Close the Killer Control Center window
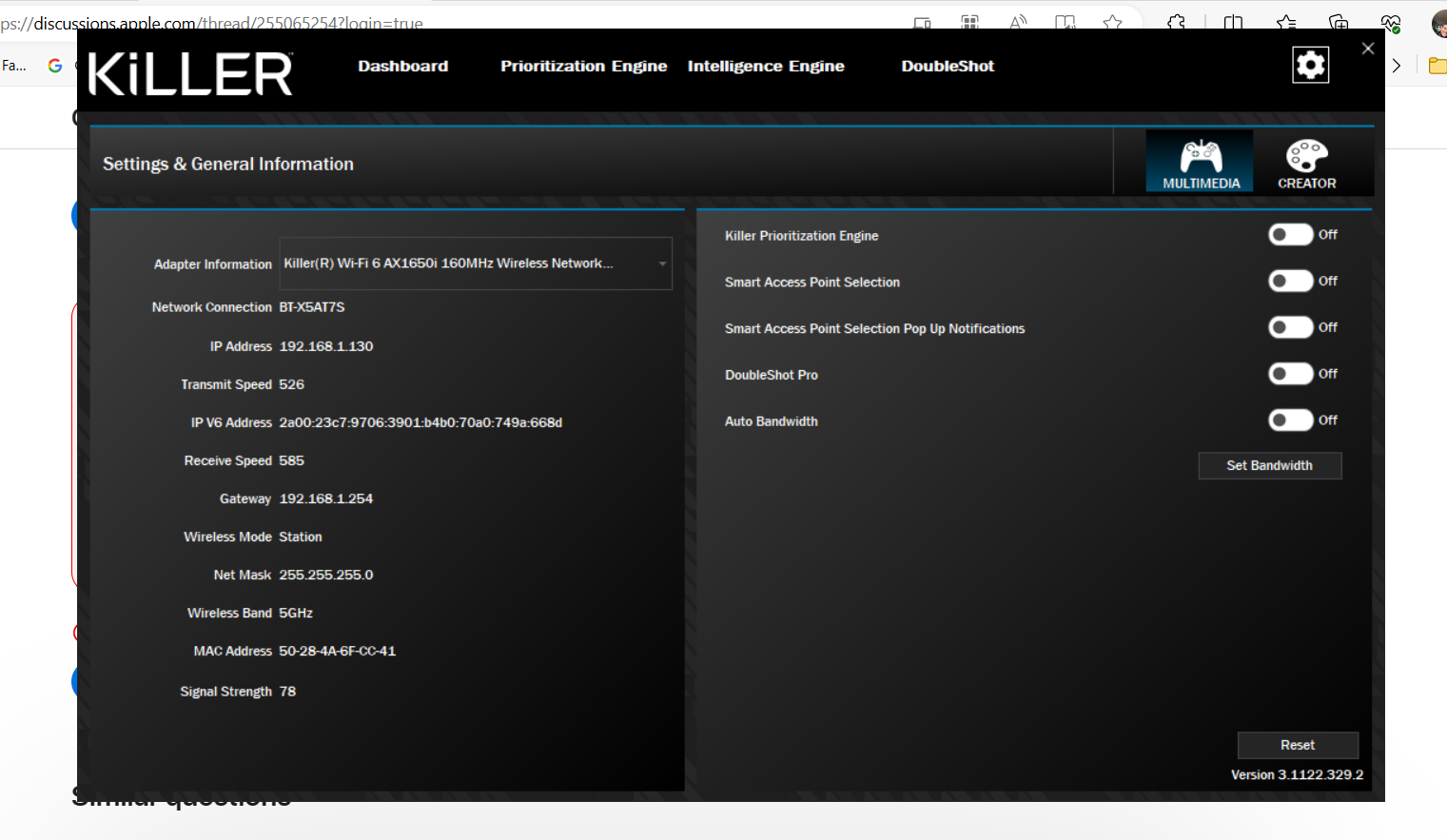Image resolution: width=1447 pixels, height=840 pixels. (1368, 49)
